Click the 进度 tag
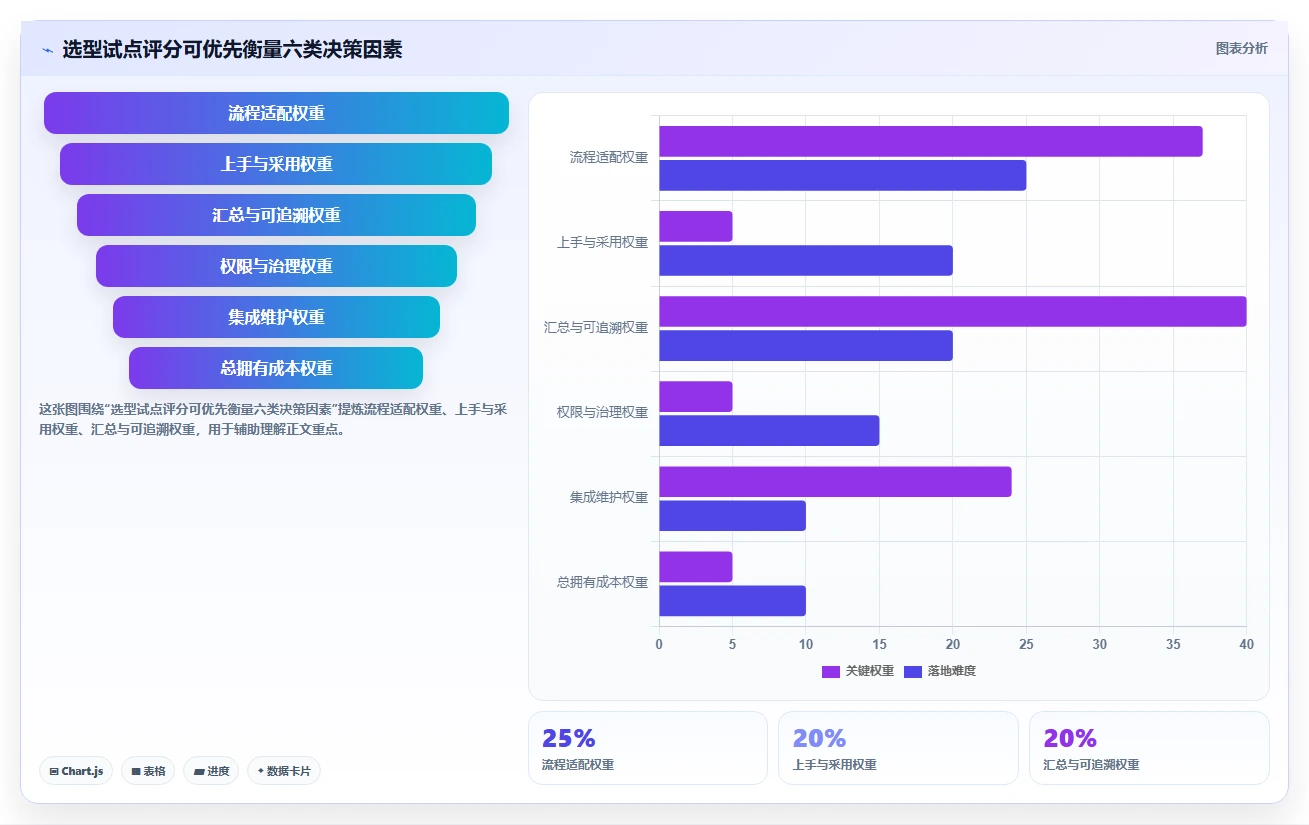Screen dimensions: 1309x825 [x=211, y=771]
